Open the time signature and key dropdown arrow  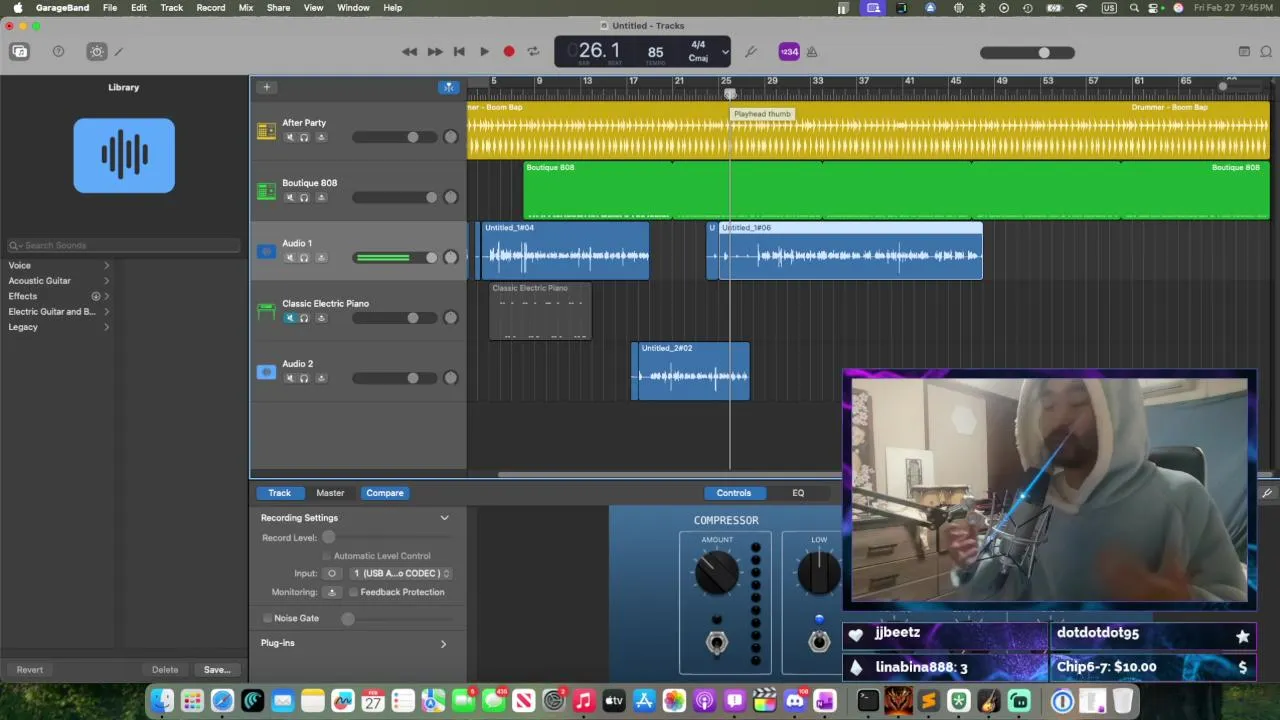pos(725,52)
